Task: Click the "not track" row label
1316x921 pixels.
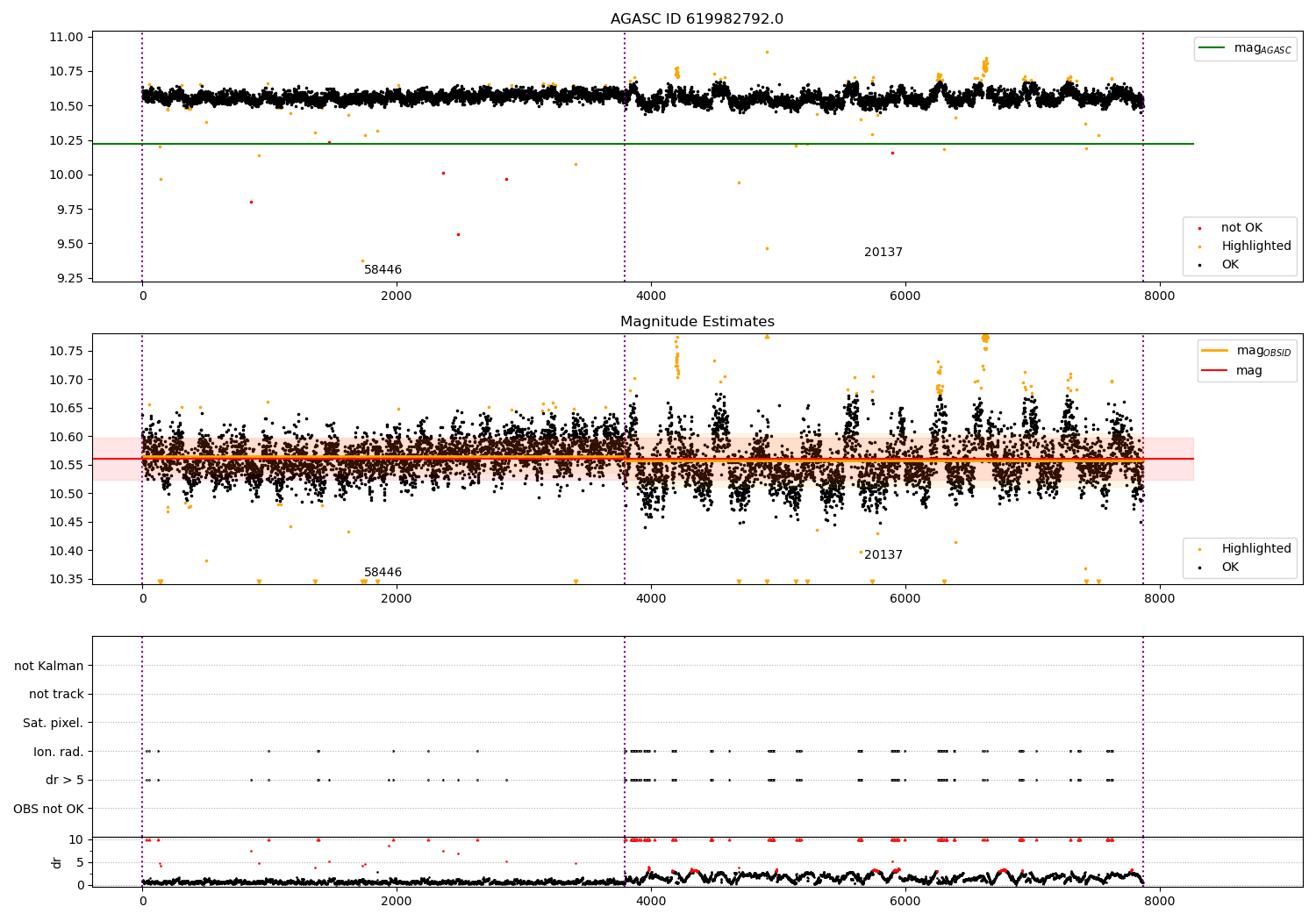Action: [x=56, y=695]
